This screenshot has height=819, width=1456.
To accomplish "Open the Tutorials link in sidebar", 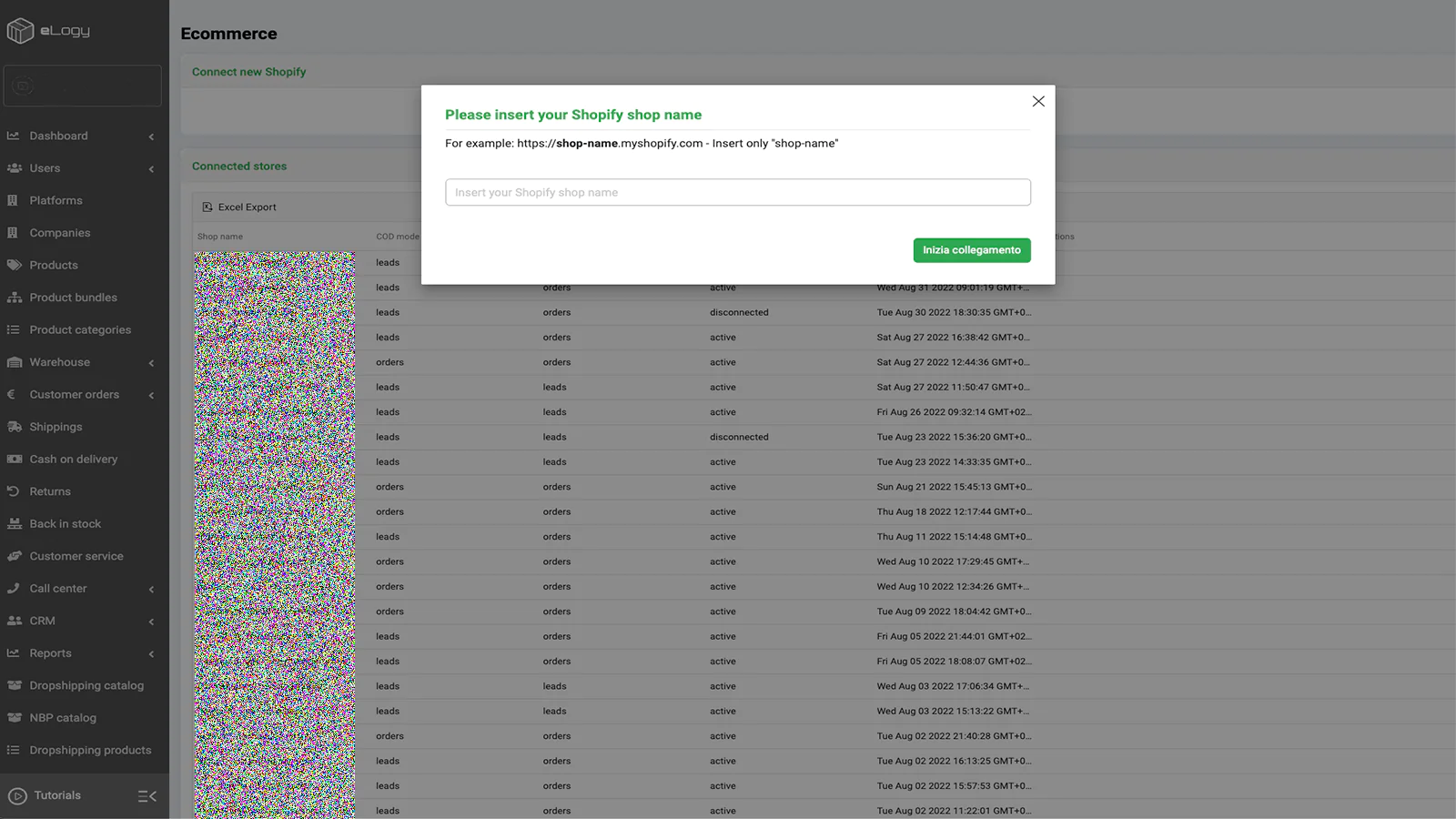I will (x=57, y=795).
